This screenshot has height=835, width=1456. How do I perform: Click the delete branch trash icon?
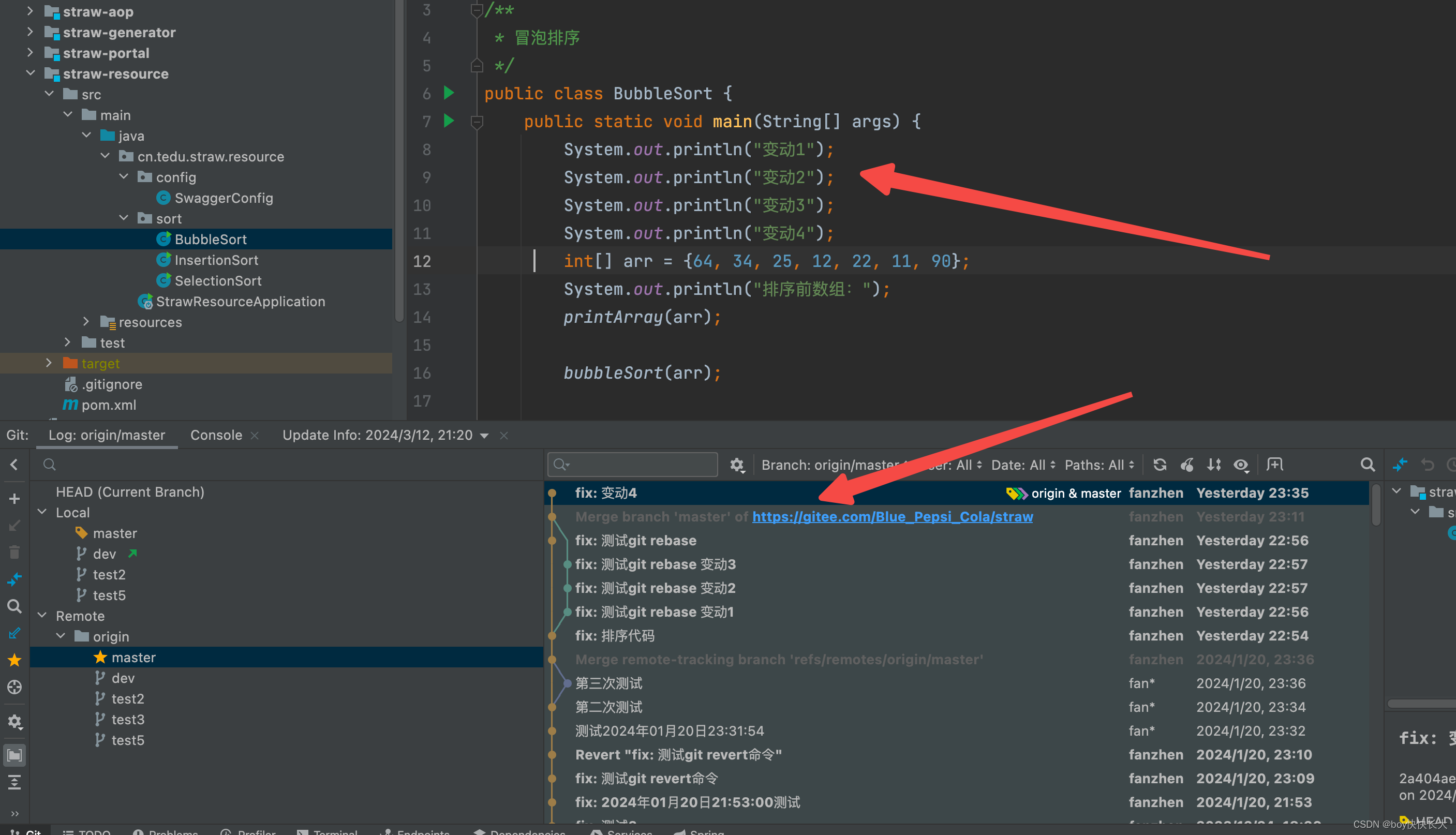pos(14,553)
